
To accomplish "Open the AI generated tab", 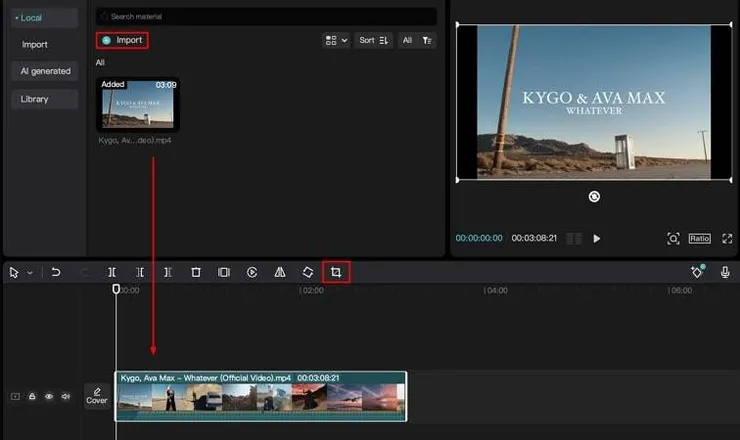I will click(46, 71).
